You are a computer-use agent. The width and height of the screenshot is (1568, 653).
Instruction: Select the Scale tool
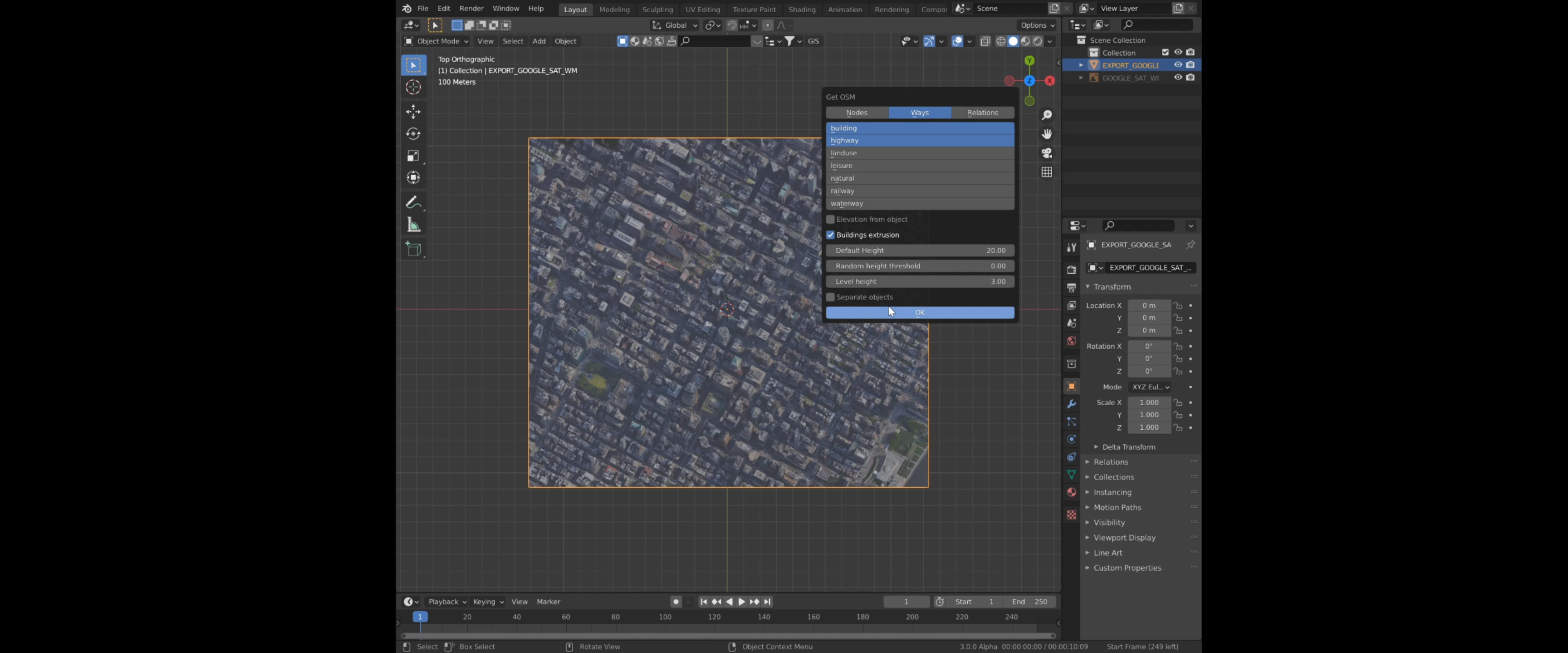coord(413,156)
